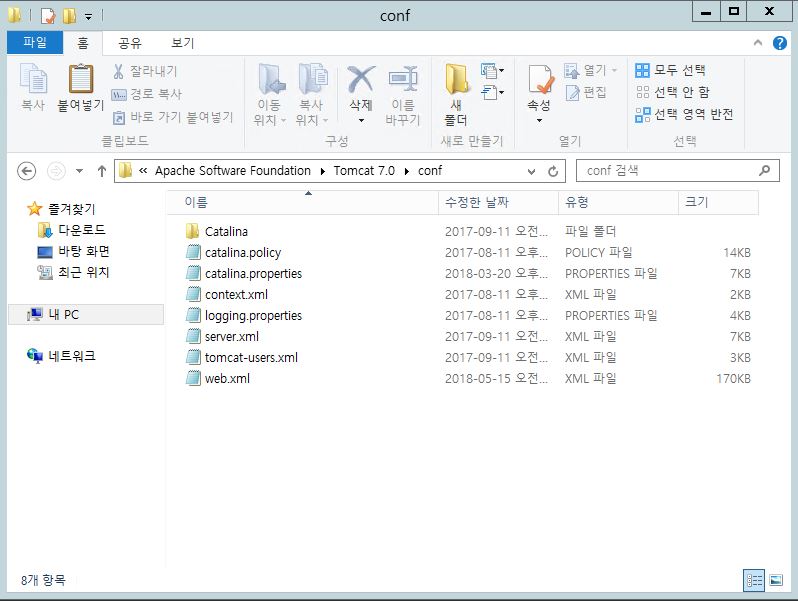The image size is (798, 601).
Task: Sort by the 수정한 날짜 column header
Action: coord(498,203)
